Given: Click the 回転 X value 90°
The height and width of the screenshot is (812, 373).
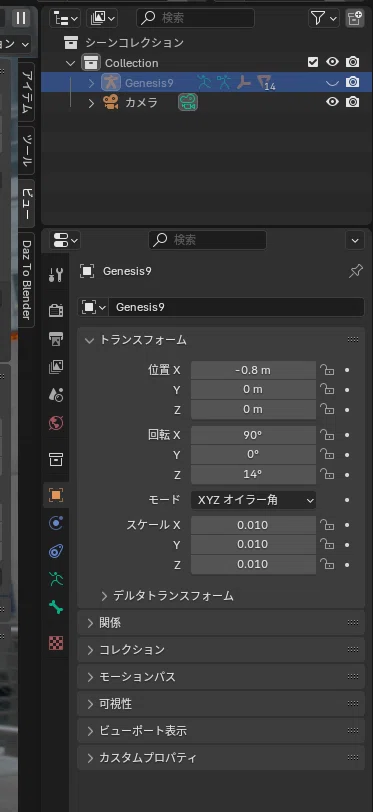Looking at the screenshot, I should point(253,435).
